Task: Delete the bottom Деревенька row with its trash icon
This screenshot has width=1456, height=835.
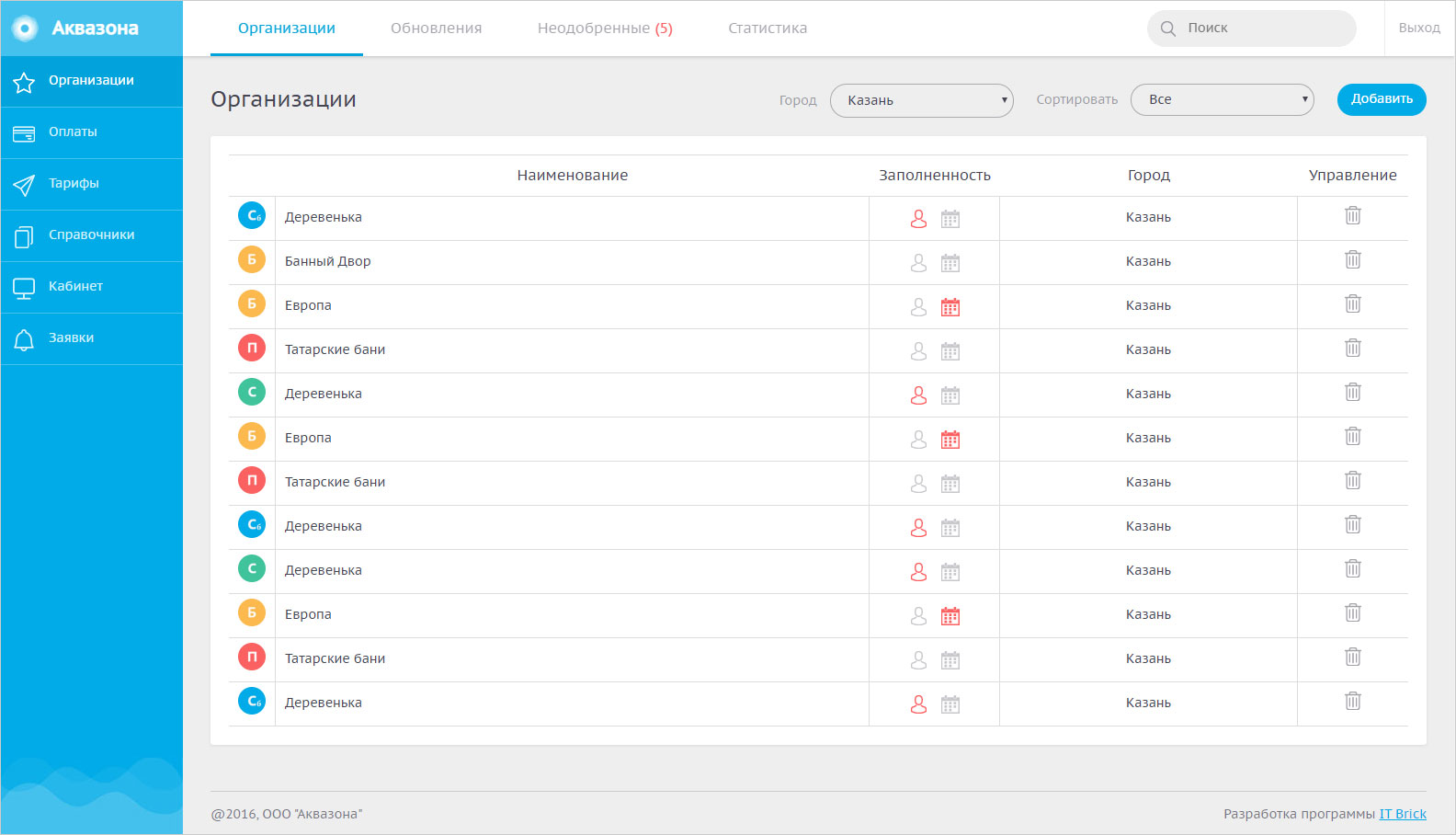Action: pyautogui.click(x=1353, y=701)
